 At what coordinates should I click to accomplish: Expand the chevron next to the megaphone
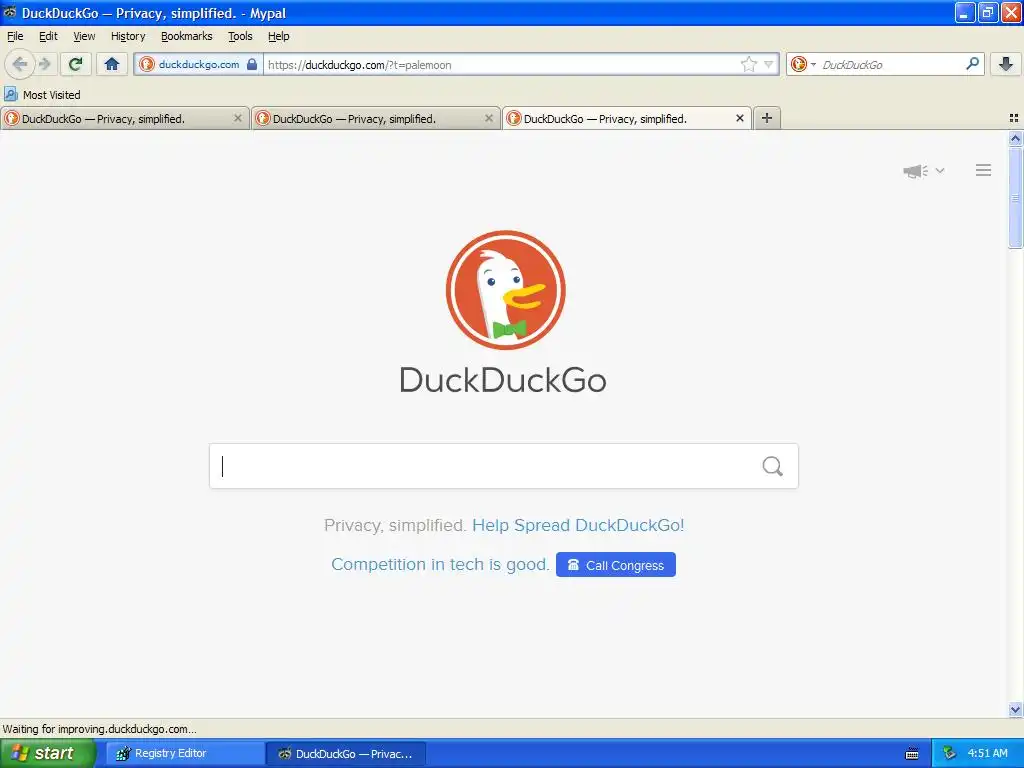[940, 170]
